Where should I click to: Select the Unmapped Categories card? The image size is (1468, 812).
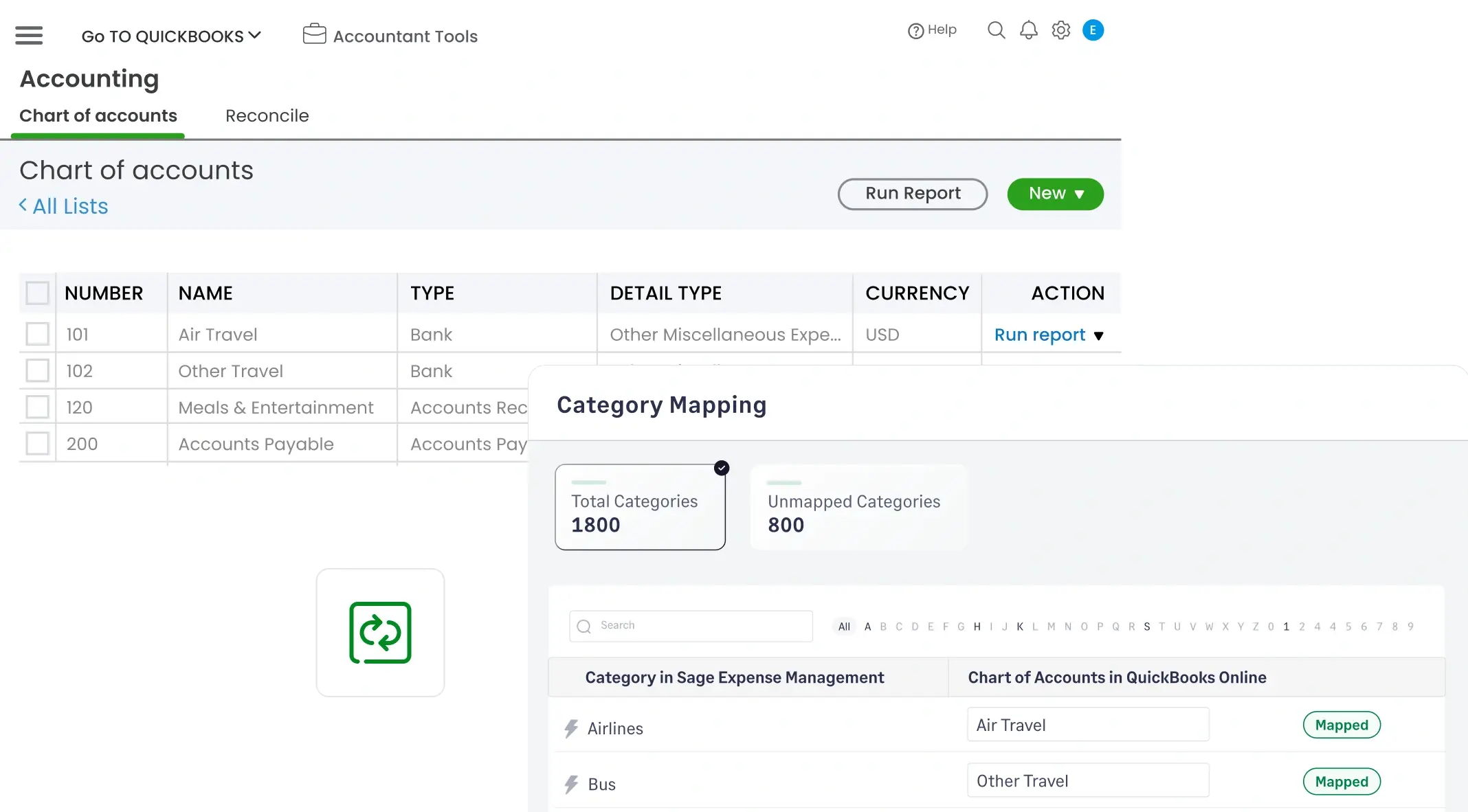859,507
